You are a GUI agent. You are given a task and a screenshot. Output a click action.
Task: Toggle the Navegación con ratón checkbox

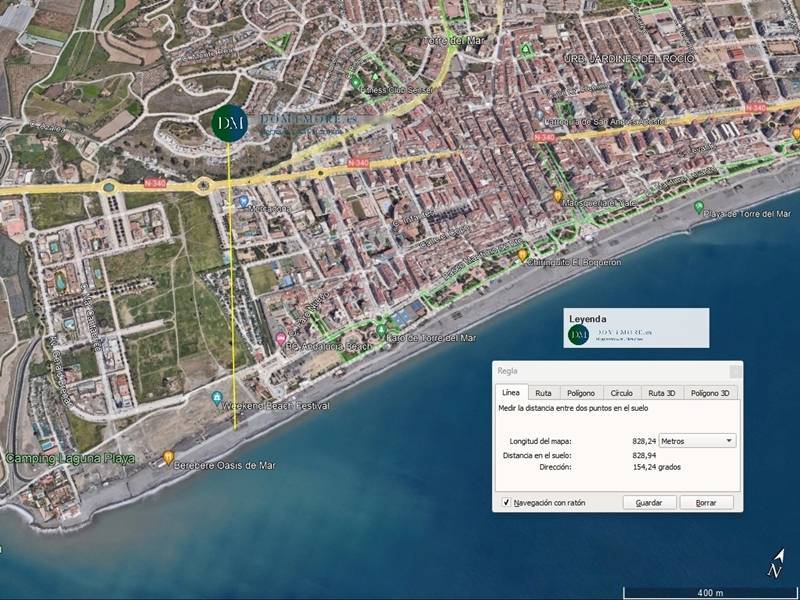pyautogui.click(x=507, y=502)
